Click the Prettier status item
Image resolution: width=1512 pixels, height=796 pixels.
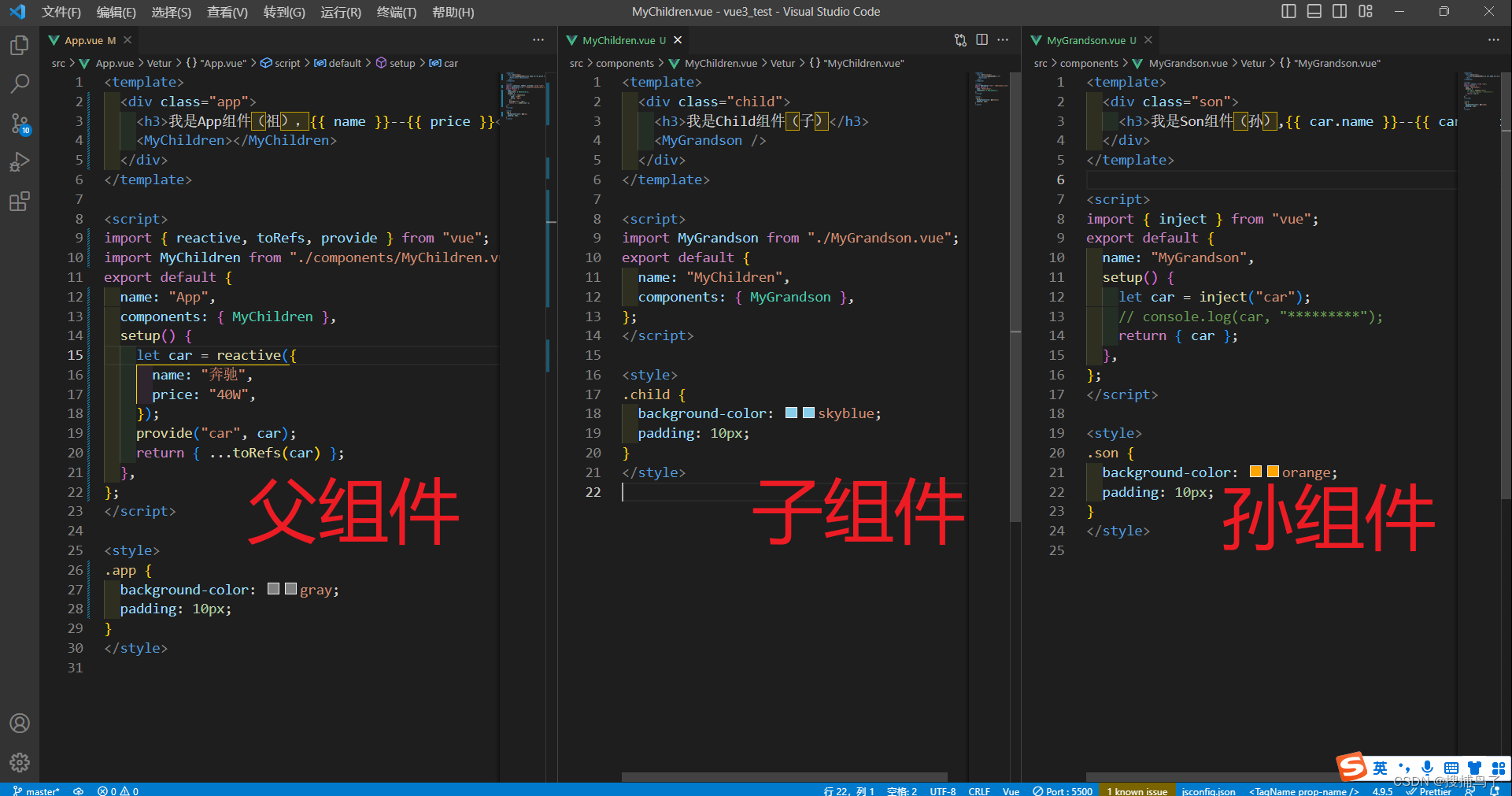coord(1429,790)
